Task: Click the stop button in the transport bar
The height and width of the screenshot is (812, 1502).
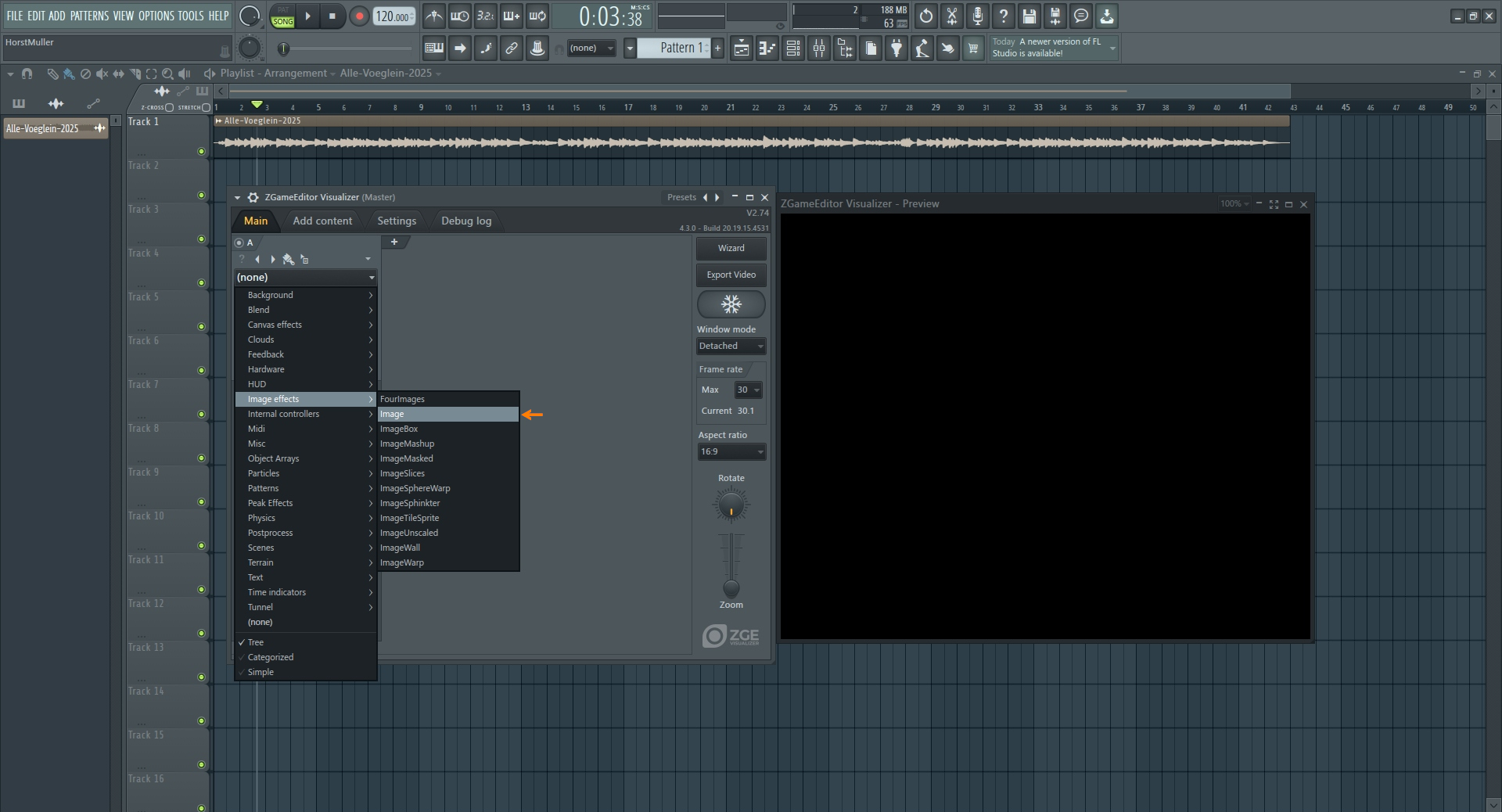Action: [x=332, y=16]
